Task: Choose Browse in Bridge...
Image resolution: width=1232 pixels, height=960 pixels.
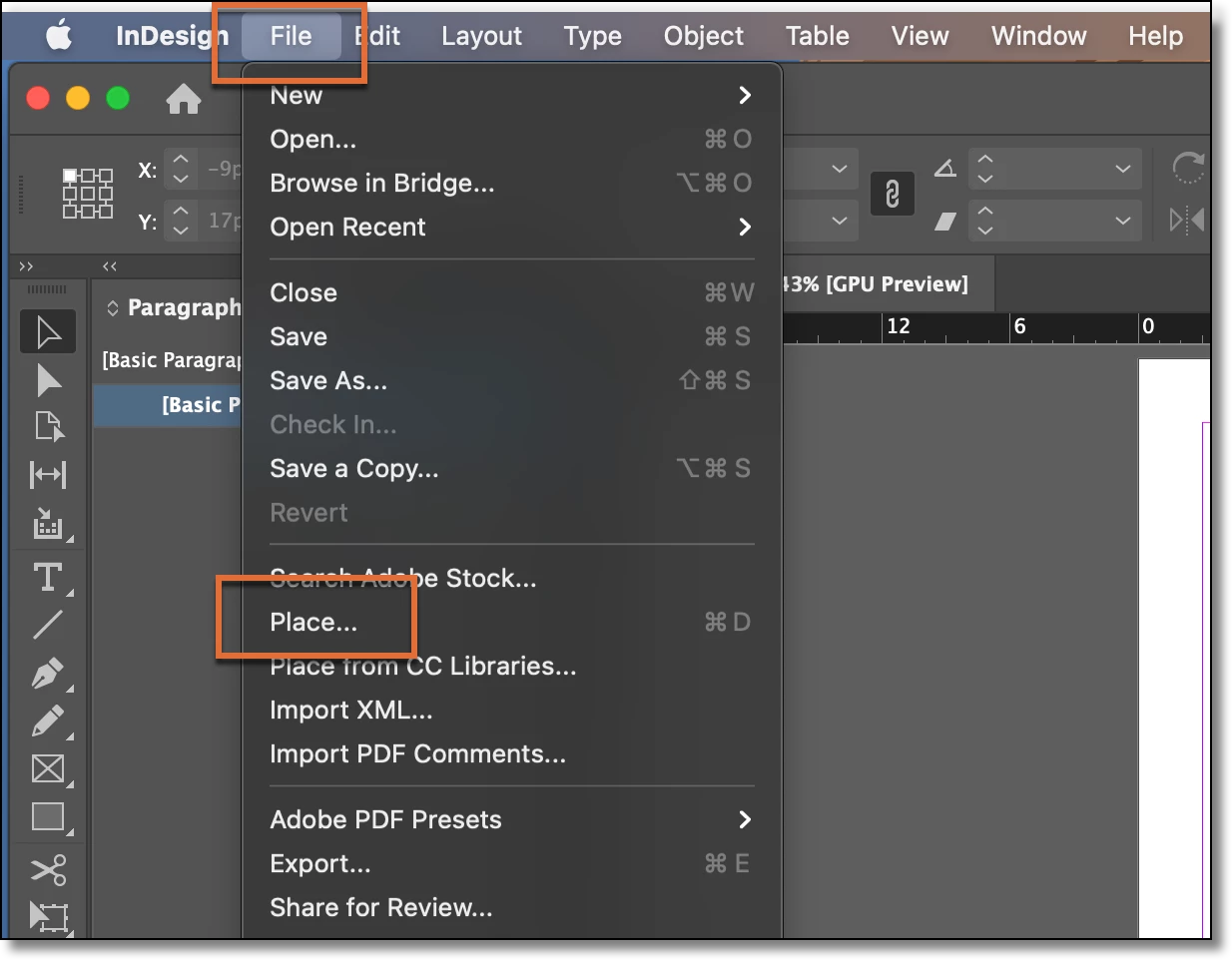Action: tap(511, 183)
